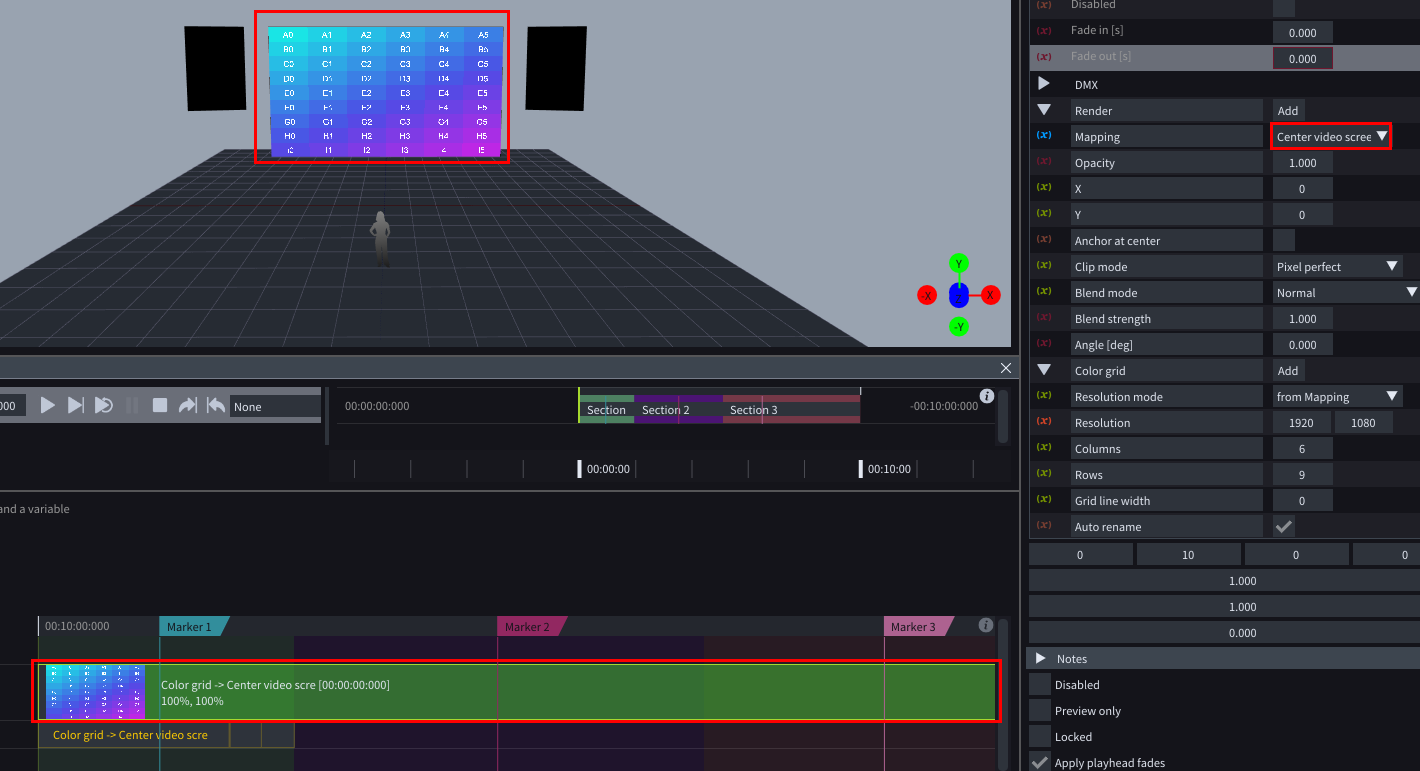1420x771 pixels.
Task: Open the Mapping dropdown
Action: [1330, 136]
